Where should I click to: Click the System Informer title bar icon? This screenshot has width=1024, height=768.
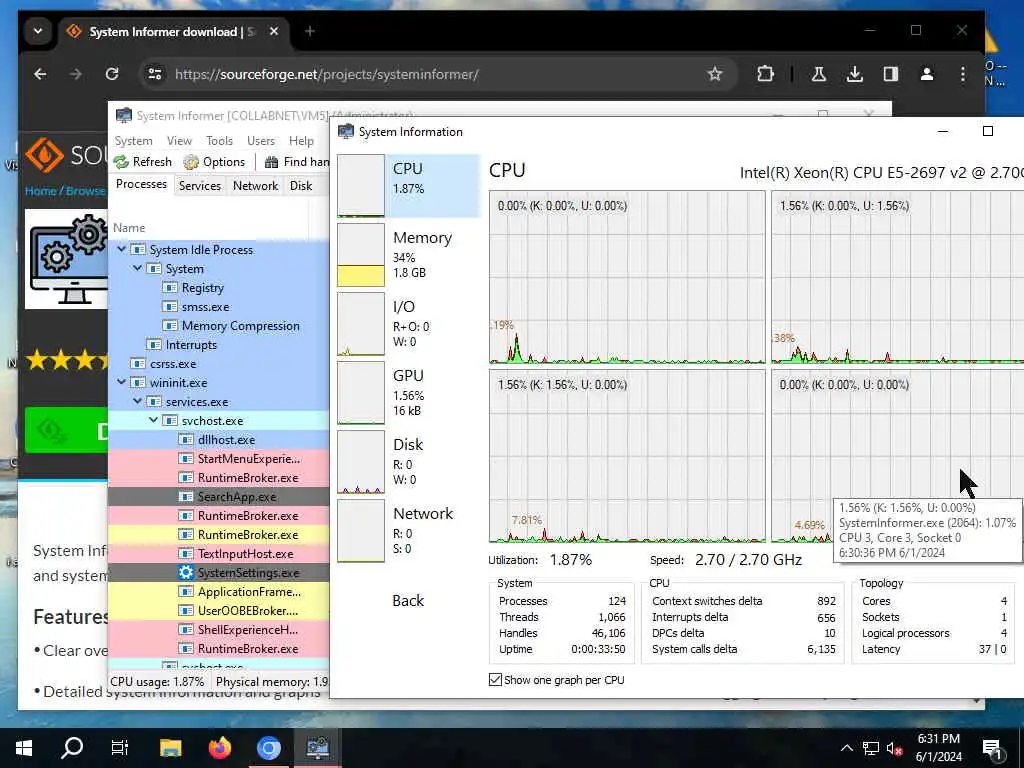coord(123,116)
